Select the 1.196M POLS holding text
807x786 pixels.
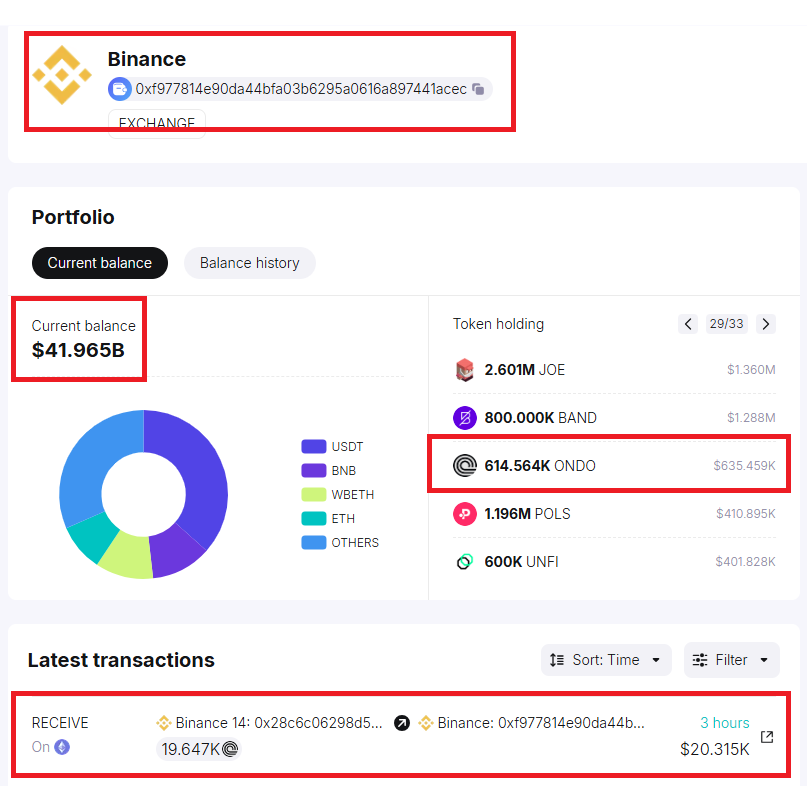[x=528, y=514]
